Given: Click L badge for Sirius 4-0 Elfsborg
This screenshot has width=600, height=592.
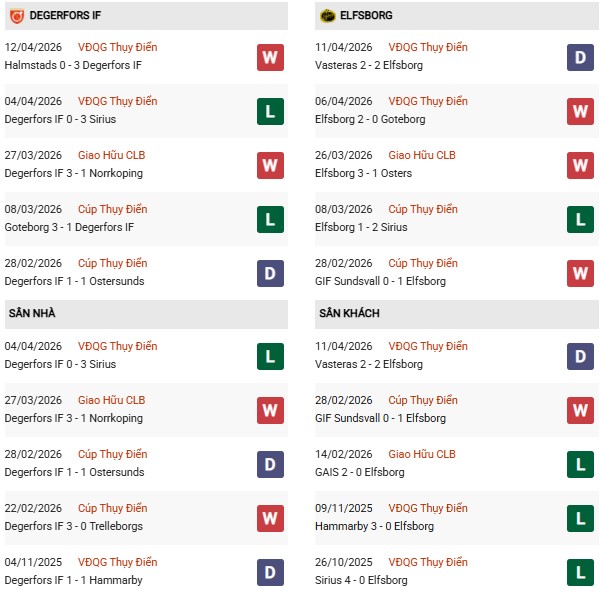Looking at the screenshot, I should click(581, 572).
